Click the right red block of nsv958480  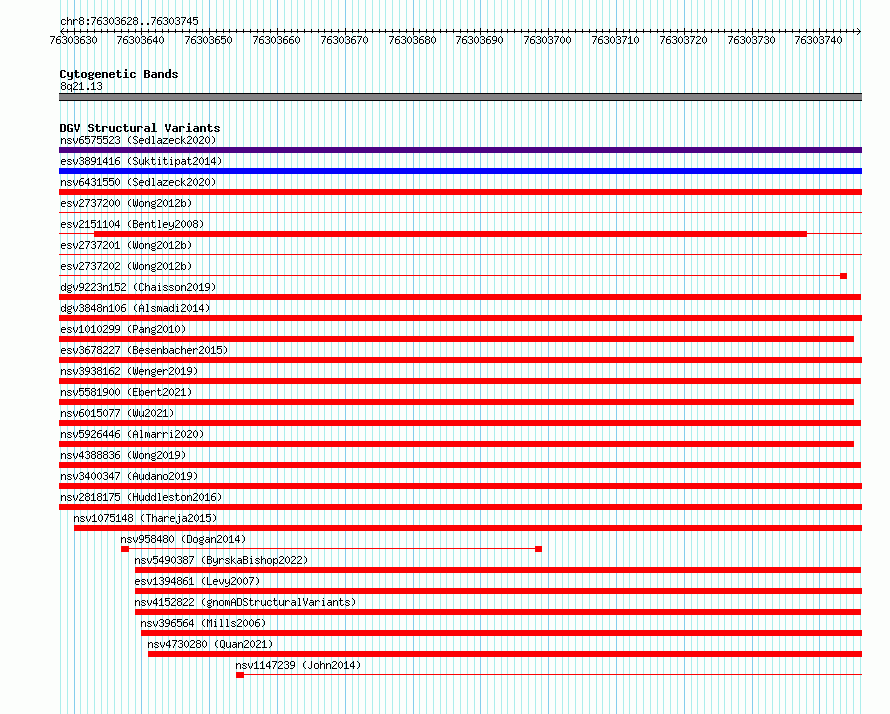[539, 549]
